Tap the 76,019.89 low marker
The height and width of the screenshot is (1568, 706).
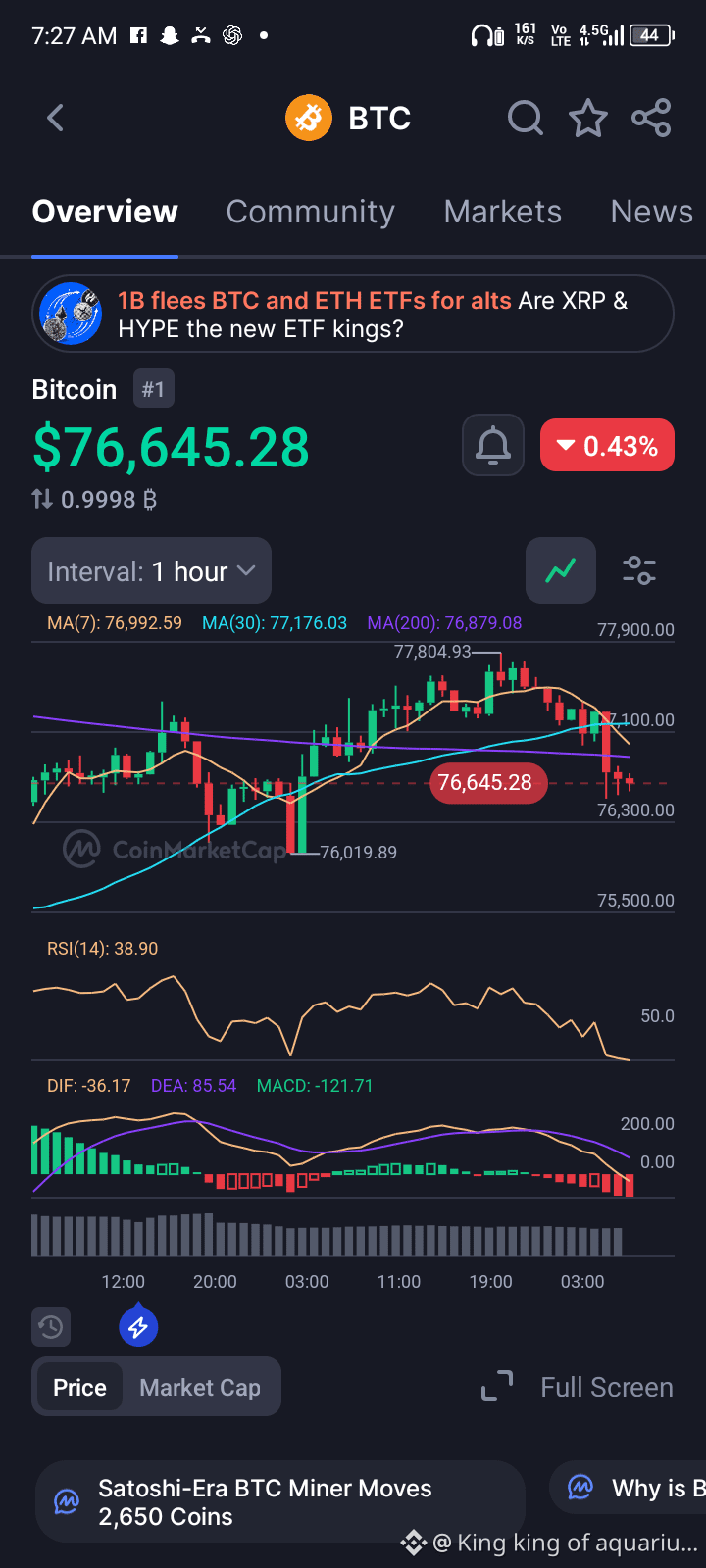tap(359, 852)
